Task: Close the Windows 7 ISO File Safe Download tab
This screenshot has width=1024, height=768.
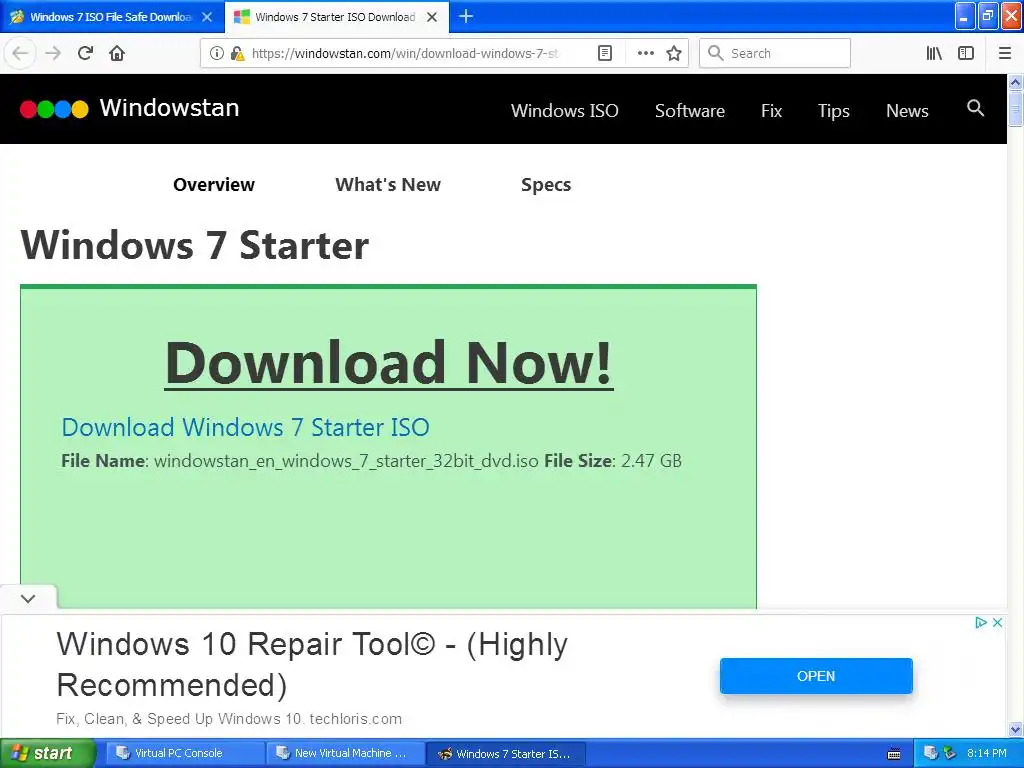Action: (x=207, y=17)
